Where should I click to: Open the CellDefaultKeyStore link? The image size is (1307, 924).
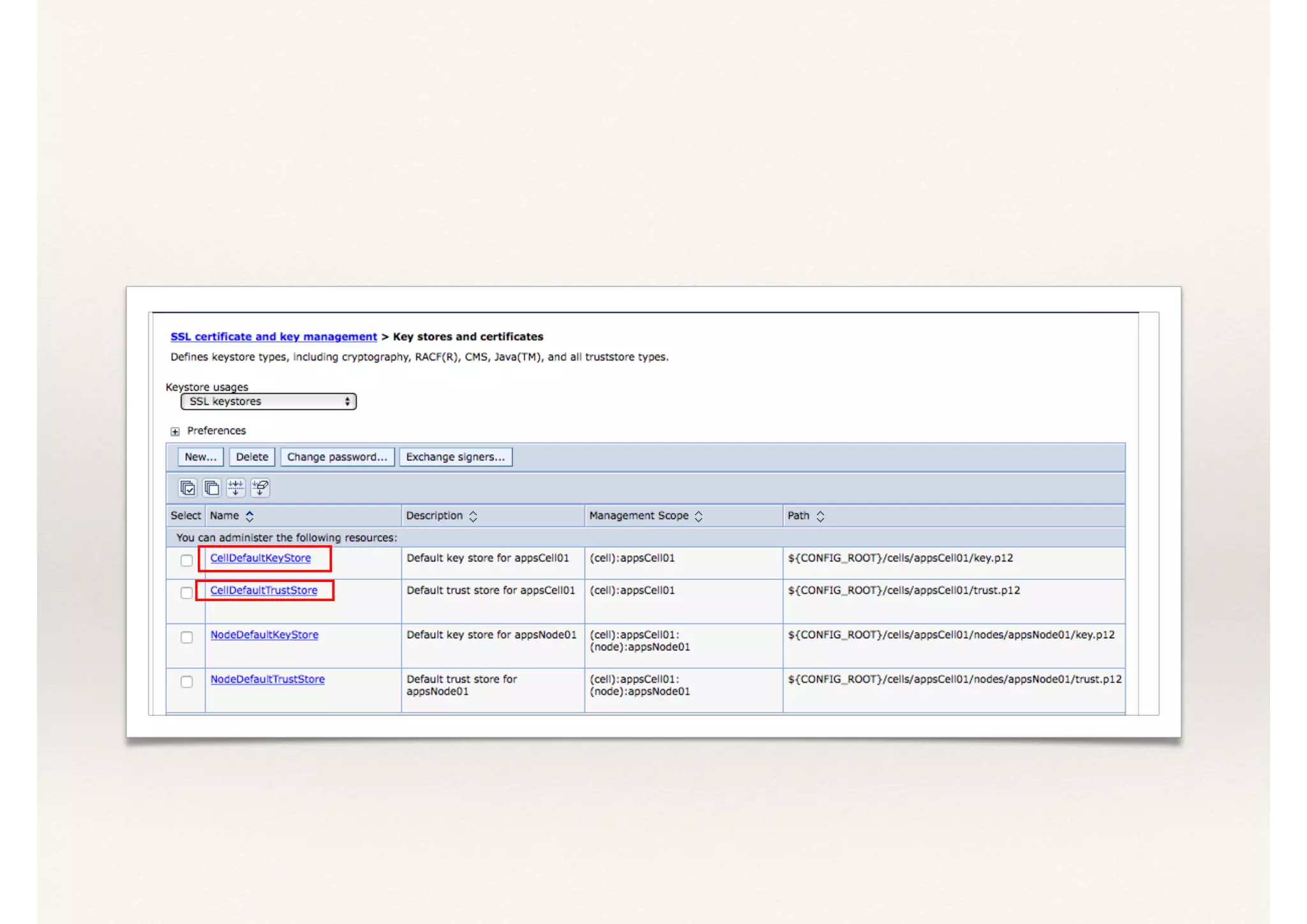coord(260,558)
